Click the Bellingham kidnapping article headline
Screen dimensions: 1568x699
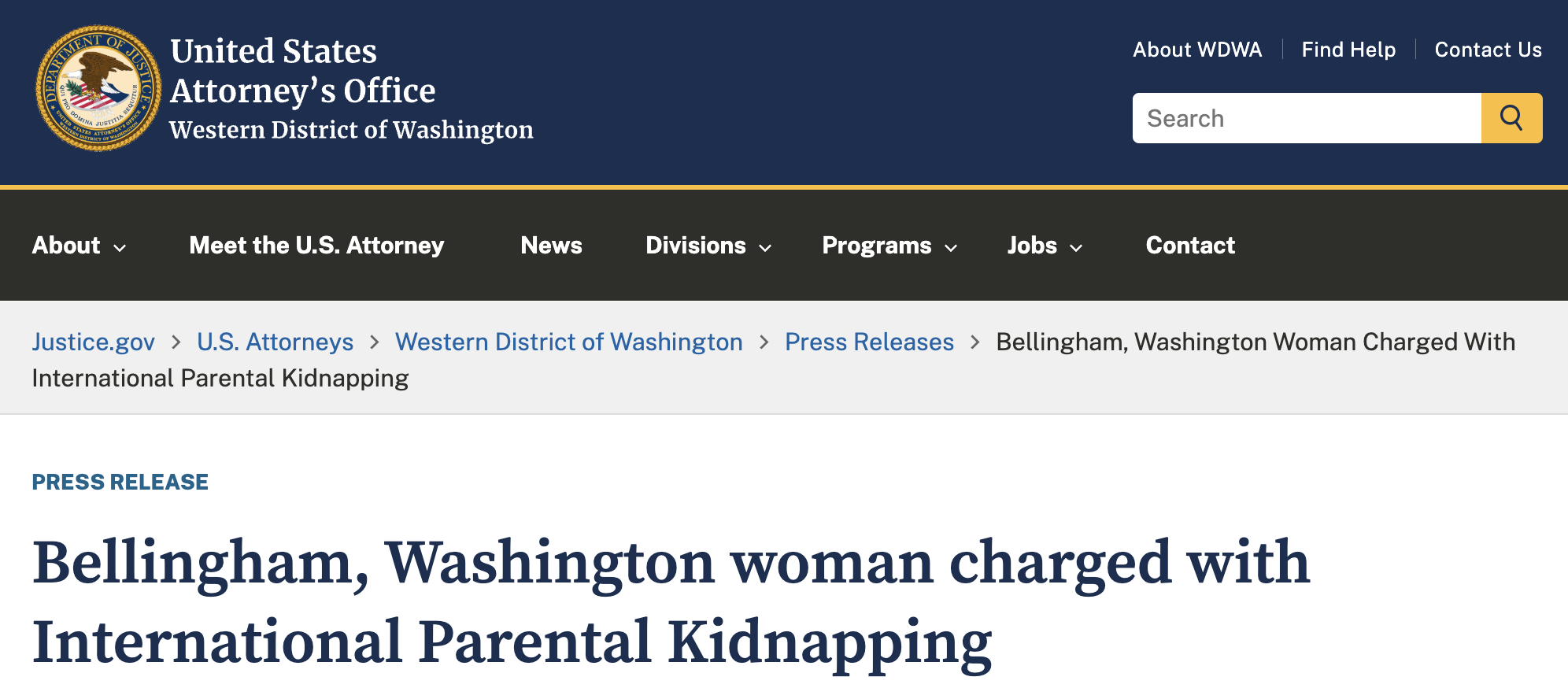671,602
